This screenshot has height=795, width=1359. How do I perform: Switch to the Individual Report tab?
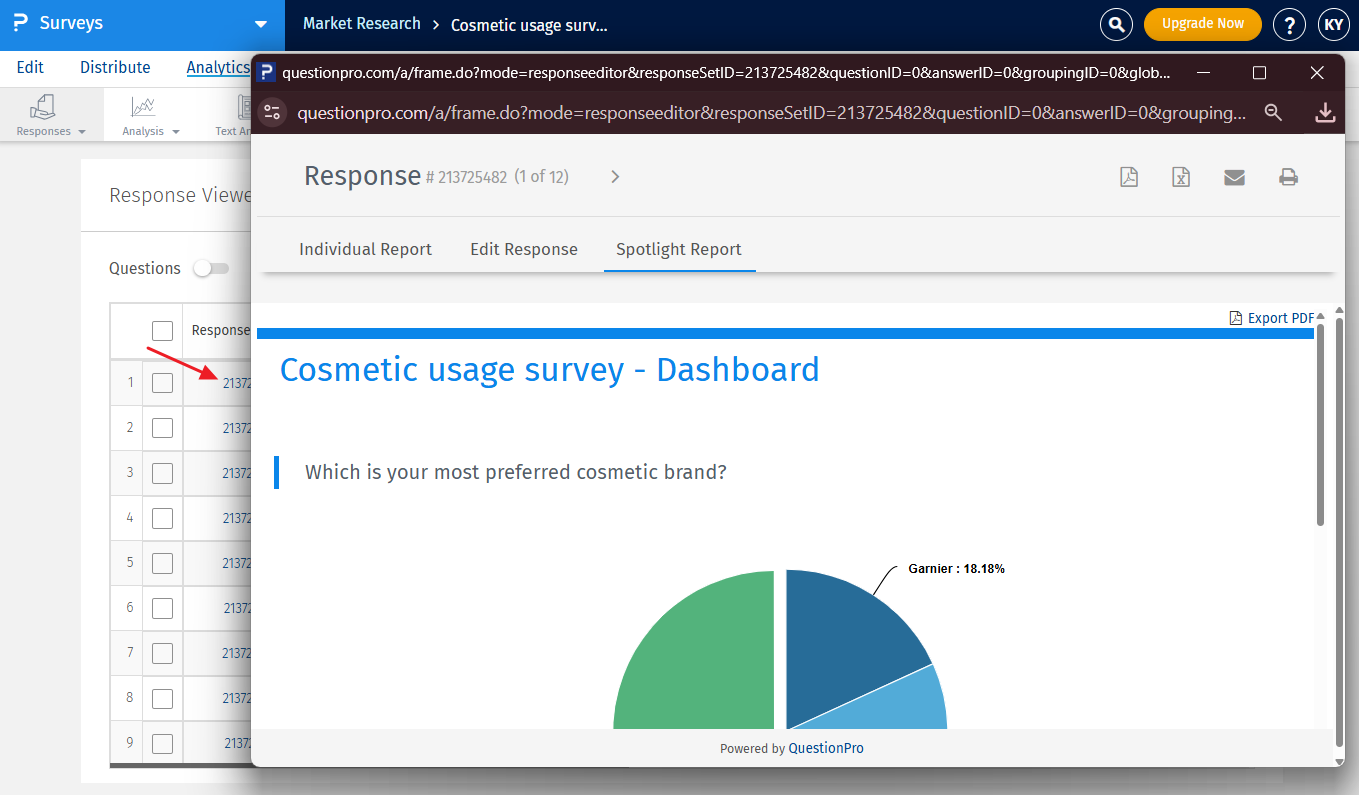point(365,249)
